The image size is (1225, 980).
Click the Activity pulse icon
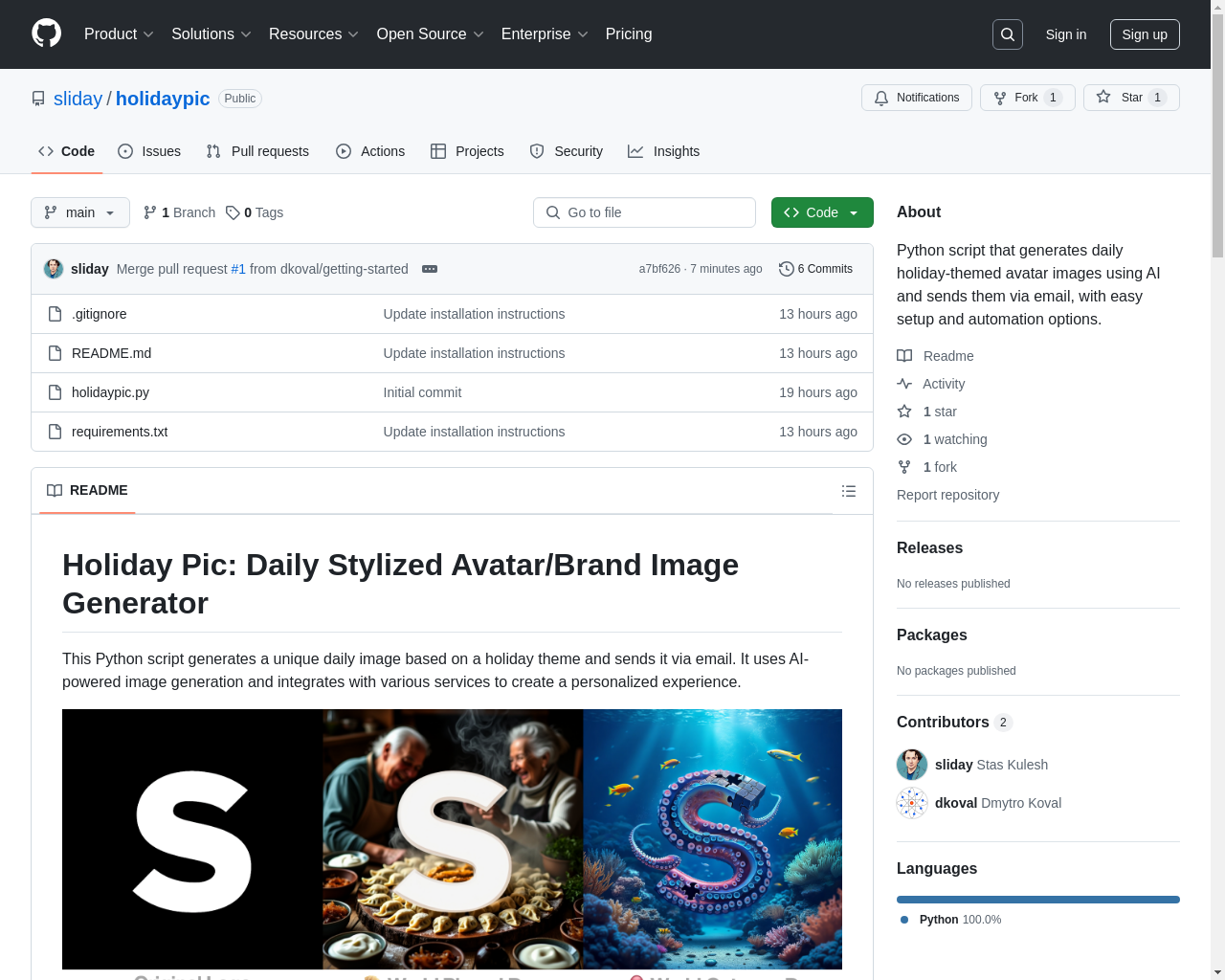(x=904, y=384)
